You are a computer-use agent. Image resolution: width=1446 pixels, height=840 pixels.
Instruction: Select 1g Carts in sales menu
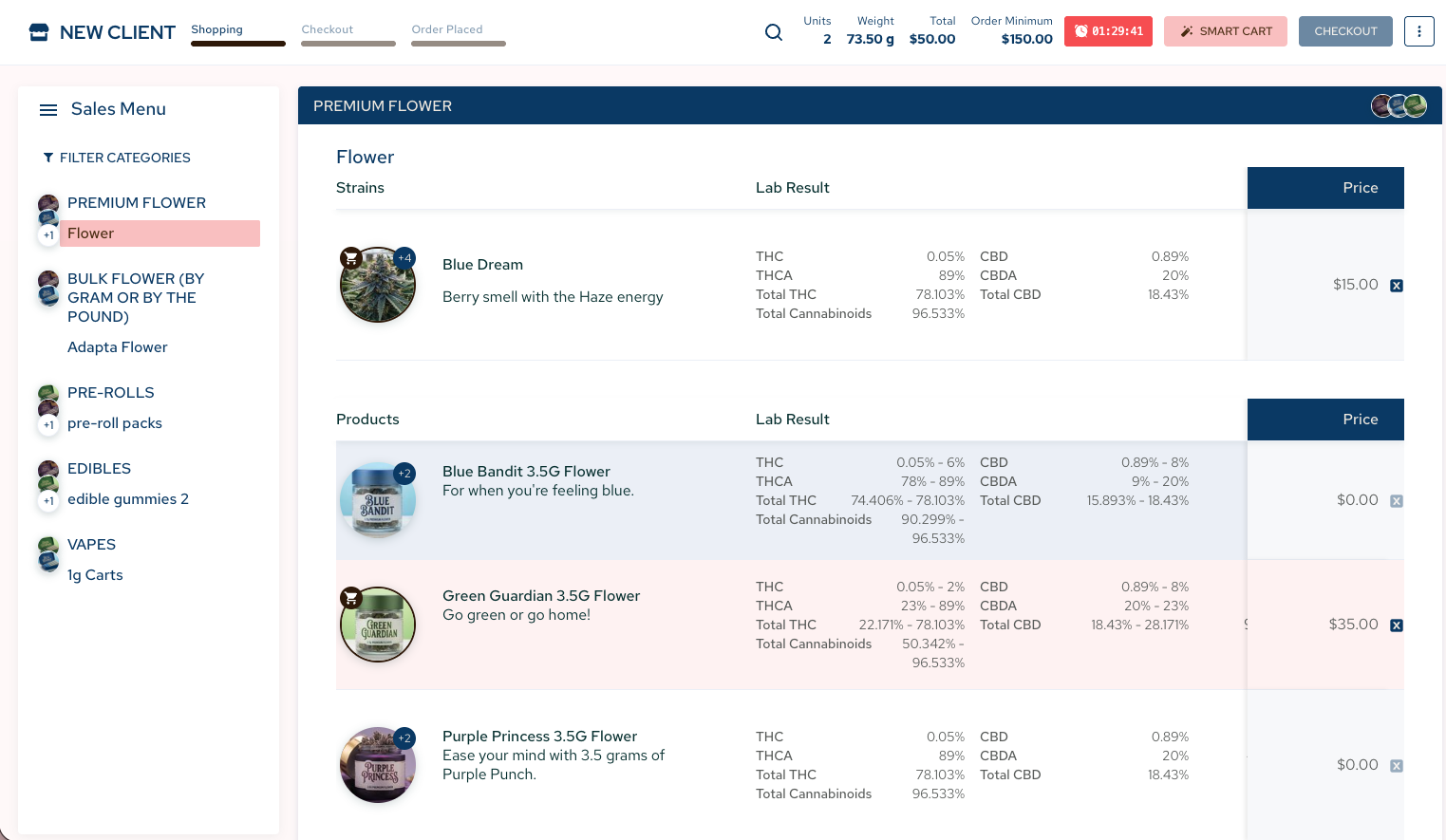pyautogui.click(x=95, y=575)
